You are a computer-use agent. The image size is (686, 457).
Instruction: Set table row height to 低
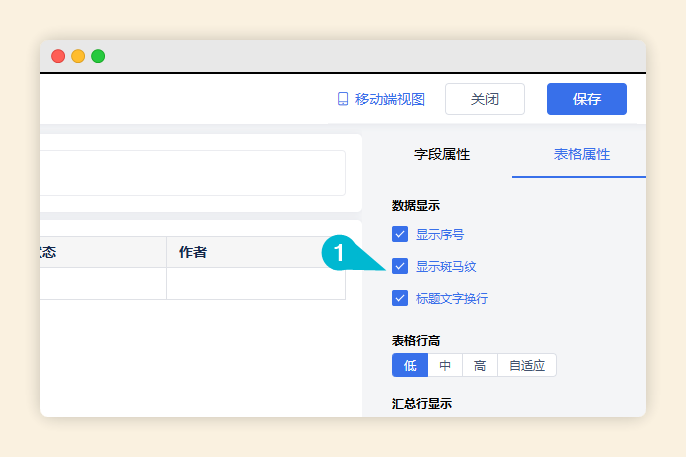pos(410,365)
